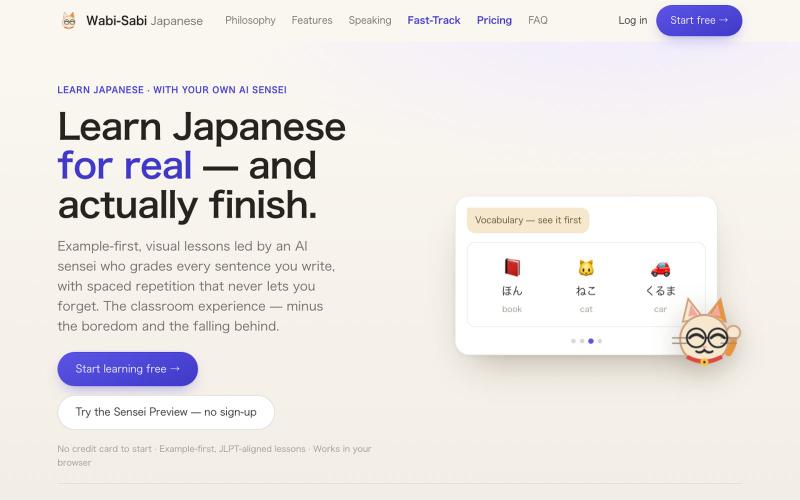Click the cat emoji above ねこ
The width and height of the screenshot is (800, 500).
[x=586, y=268]
